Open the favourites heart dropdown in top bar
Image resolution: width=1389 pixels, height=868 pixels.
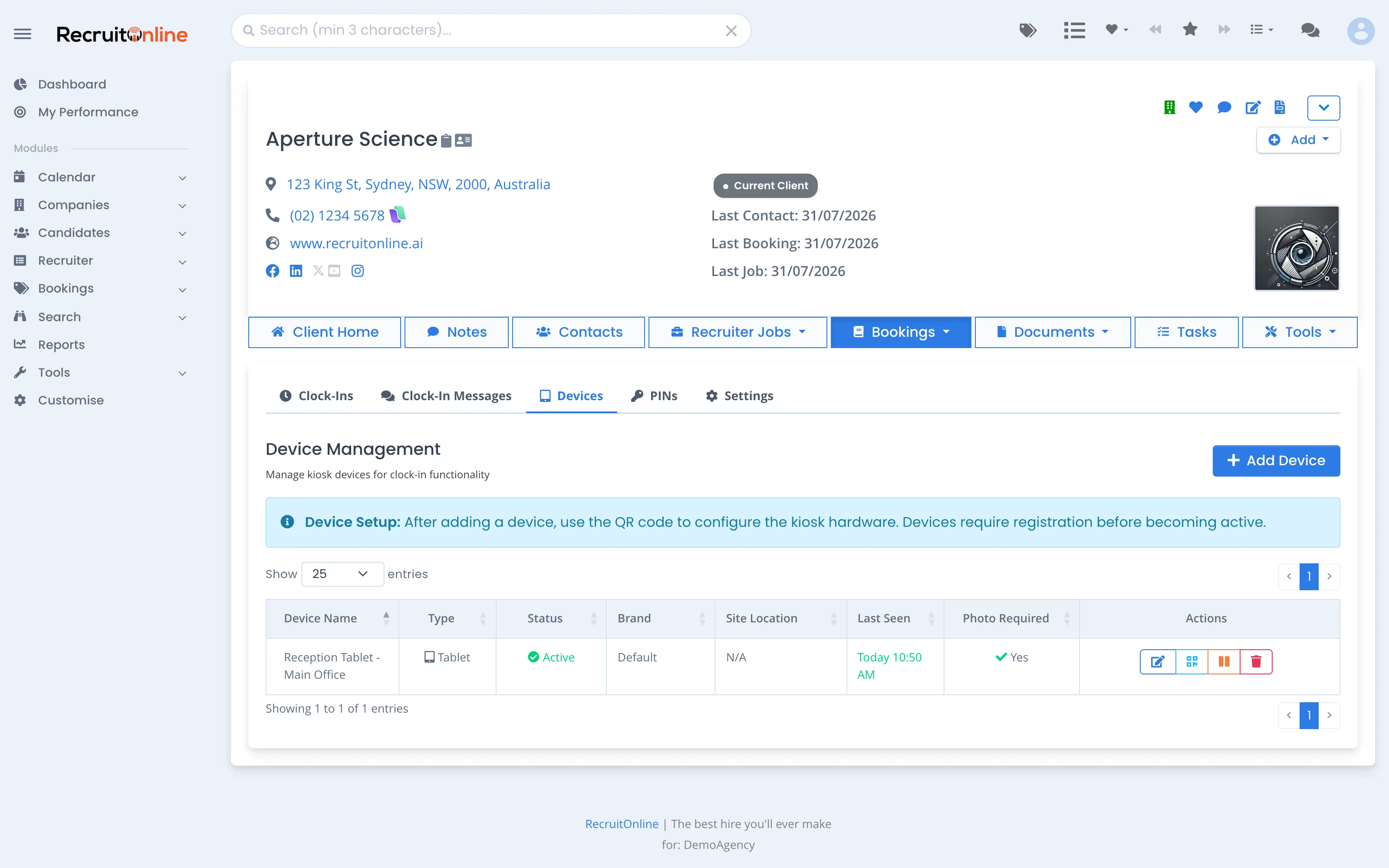pos(1116,29)
